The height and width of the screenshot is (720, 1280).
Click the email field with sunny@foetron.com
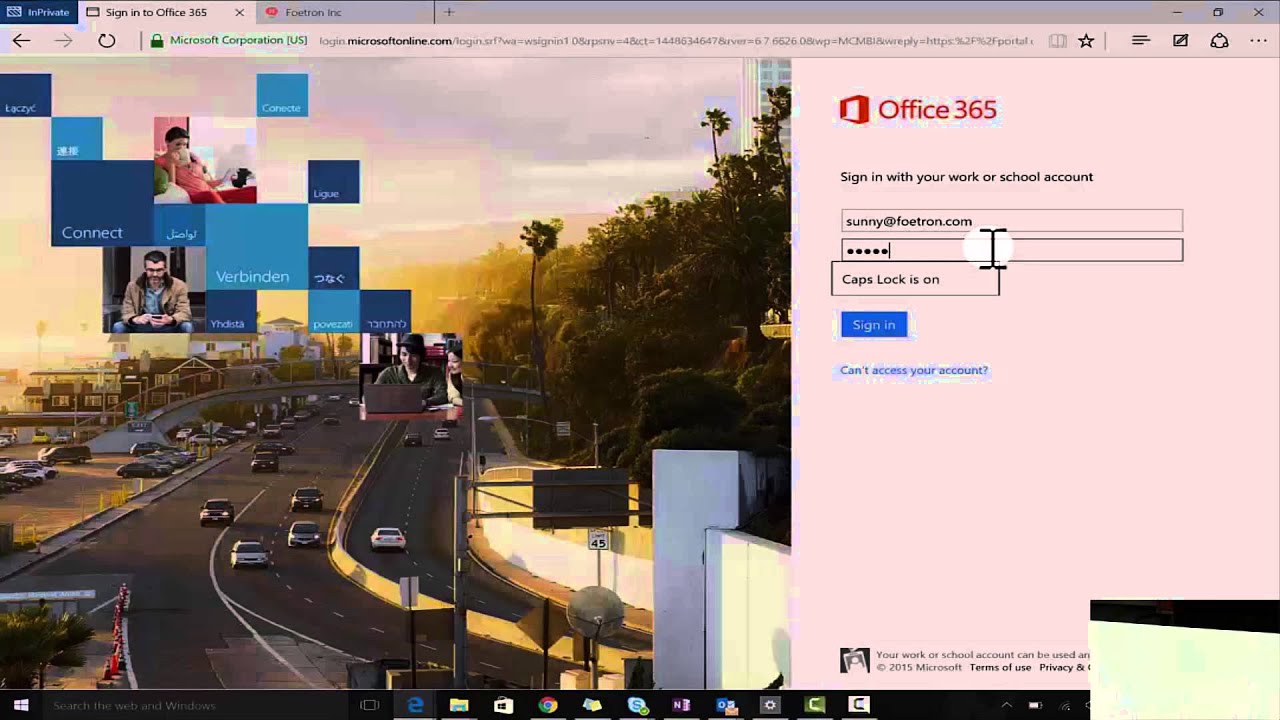(x=1012, y=221)
